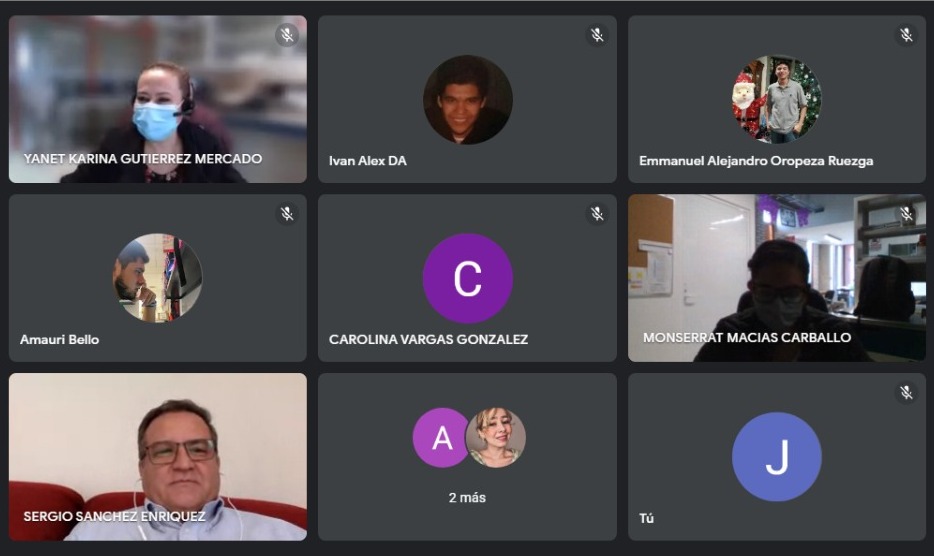The width and height of the screenshot is (934, 556).
Task: Click muted mic icon on Emmanuel Alejandro's tile
Action: pyautogui.click(x=906, y=35)
